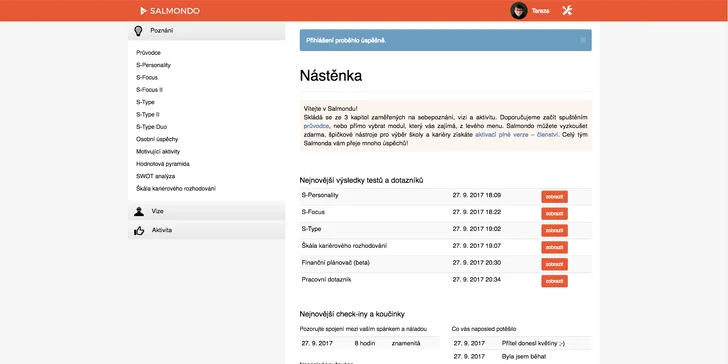The width and height of the screenshot is (728, 364).
Task: Collapse the Poznání sidebar section
Action: tap(207, 31)
